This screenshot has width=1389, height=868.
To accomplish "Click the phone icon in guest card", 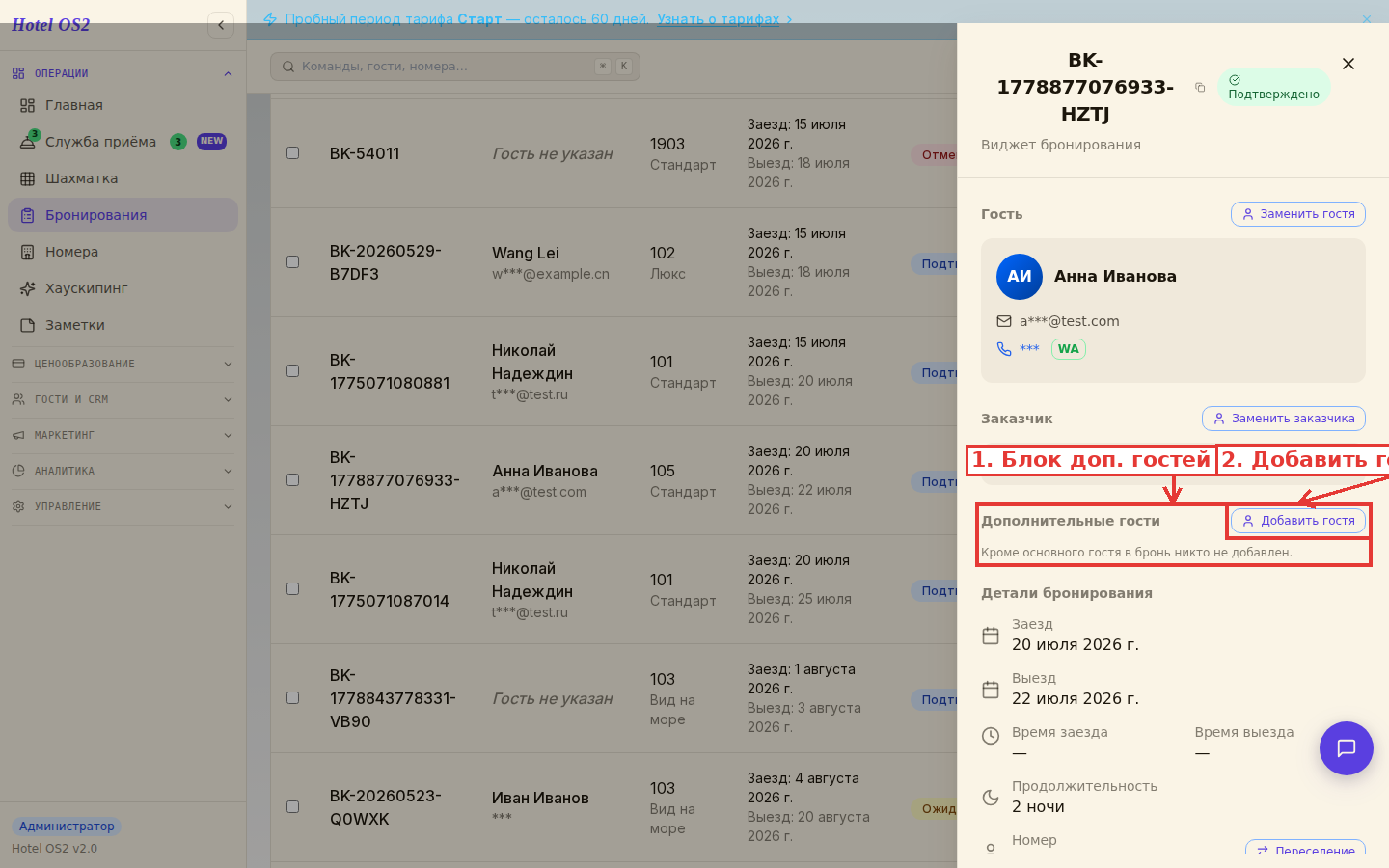I will pos(1004,349).
